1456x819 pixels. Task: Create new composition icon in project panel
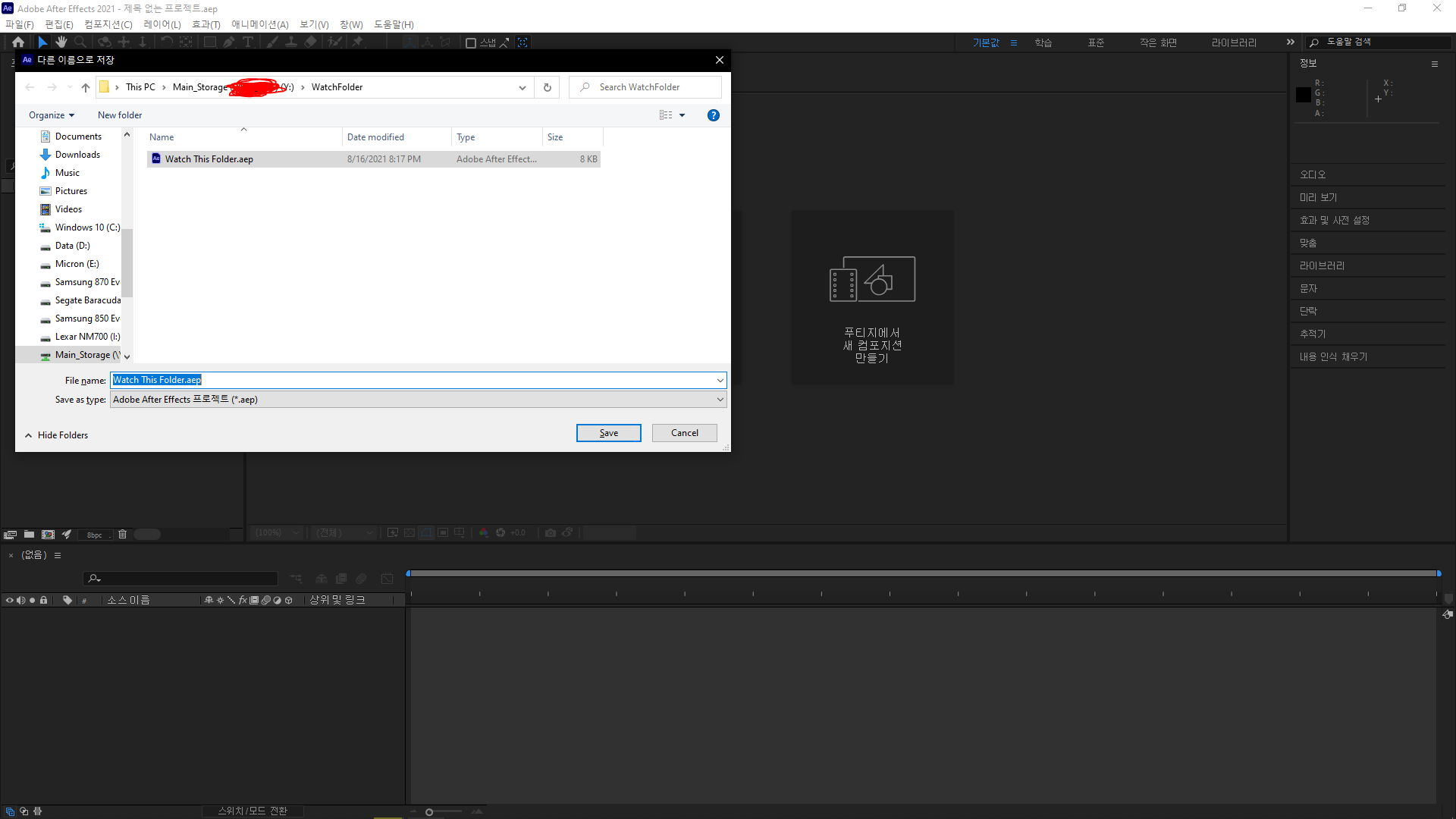pos(48,535)
